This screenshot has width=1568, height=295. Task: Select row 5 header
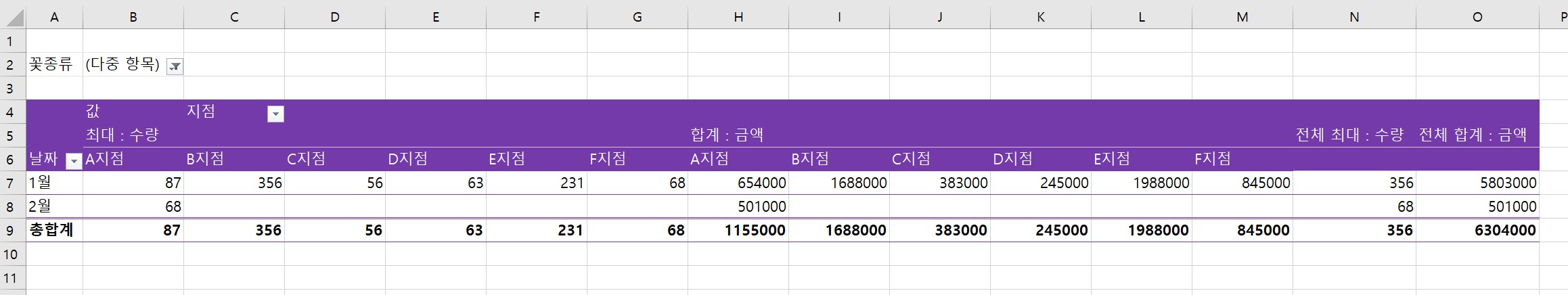pyautogui.click(x=12, y=135)
